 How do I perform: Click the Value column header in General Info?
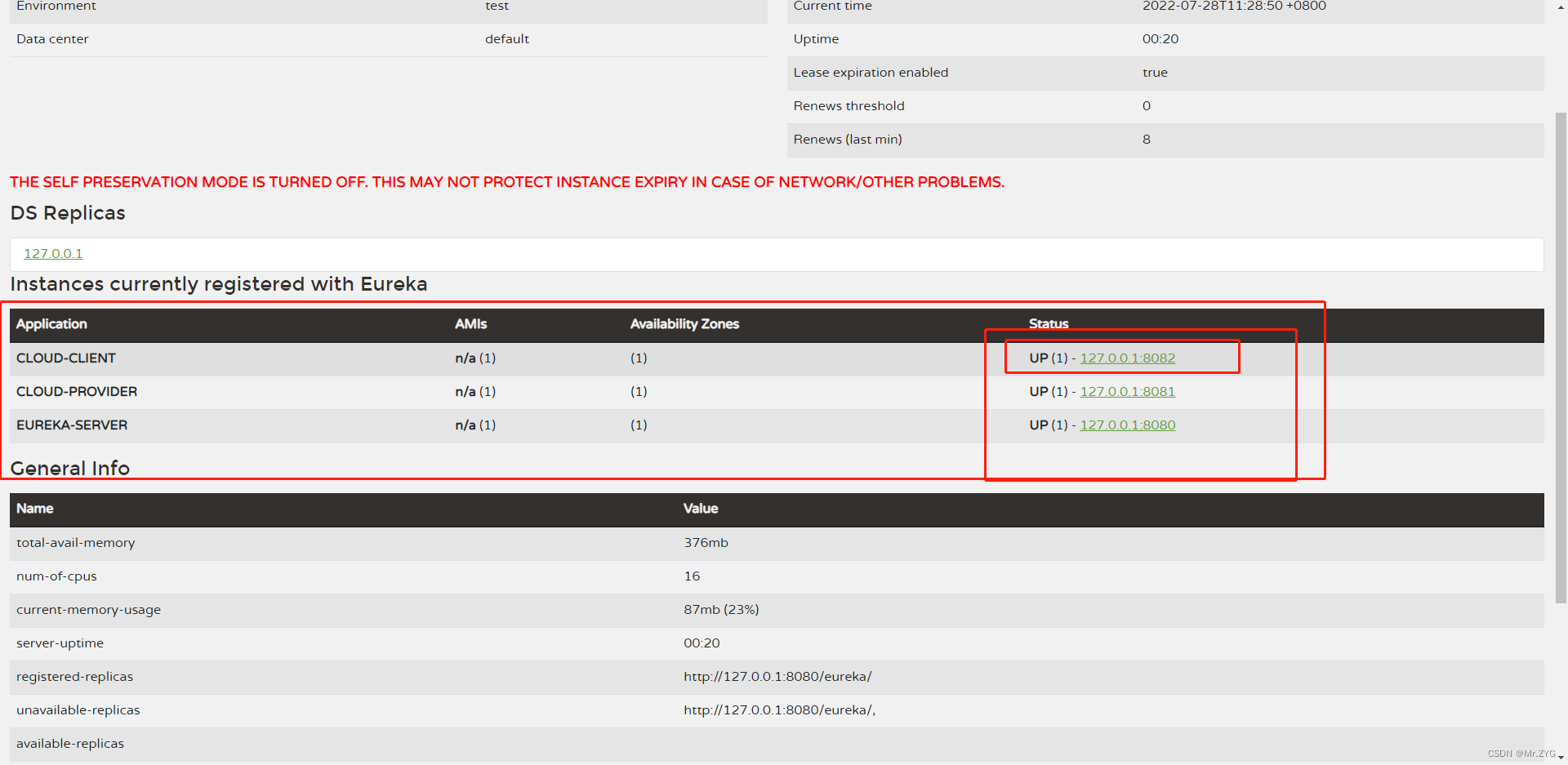[x=701, y=509]
